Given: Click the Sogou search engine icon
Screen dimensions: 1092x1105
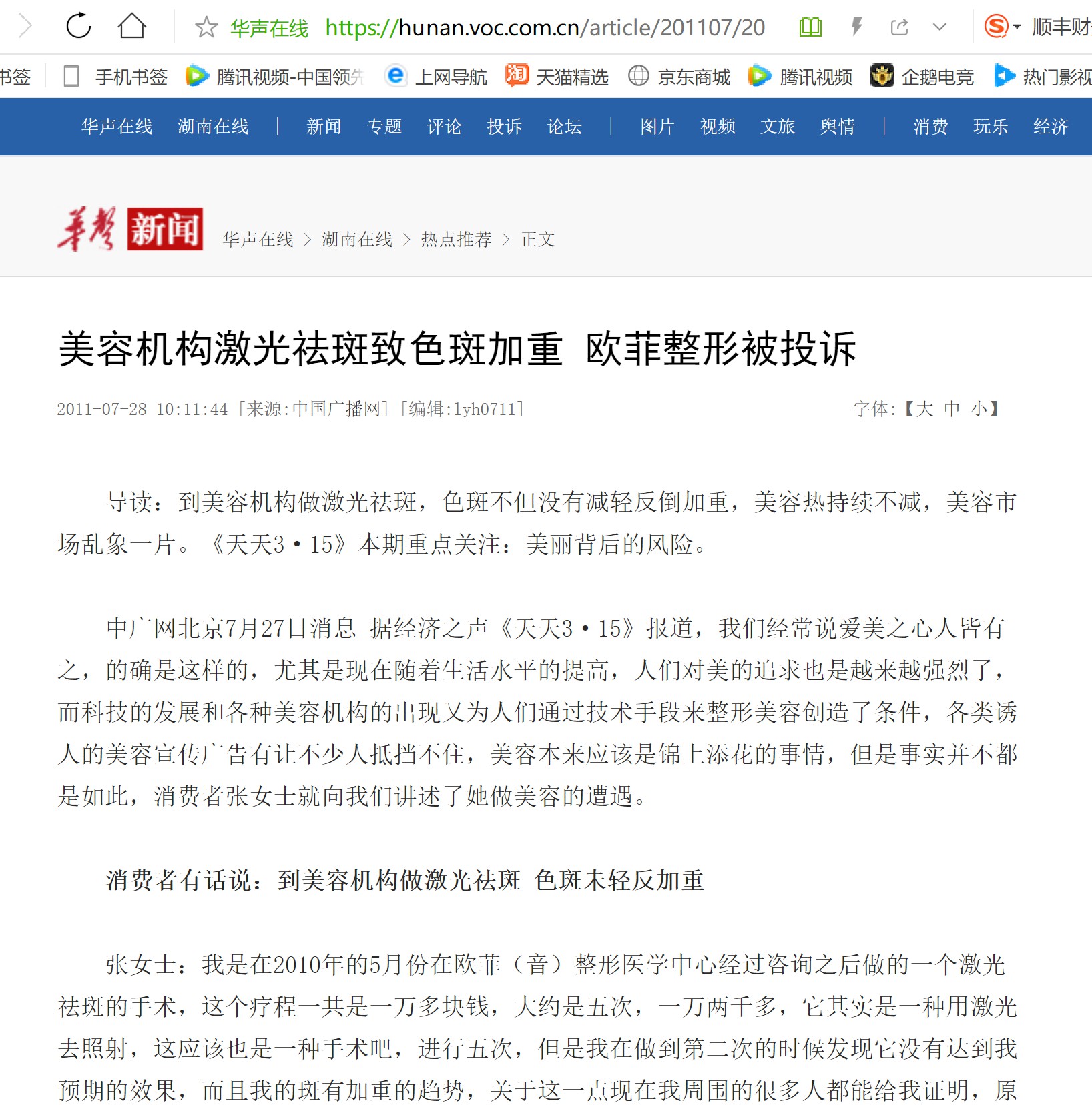Looking at the screenshot, I should [996, 27].
